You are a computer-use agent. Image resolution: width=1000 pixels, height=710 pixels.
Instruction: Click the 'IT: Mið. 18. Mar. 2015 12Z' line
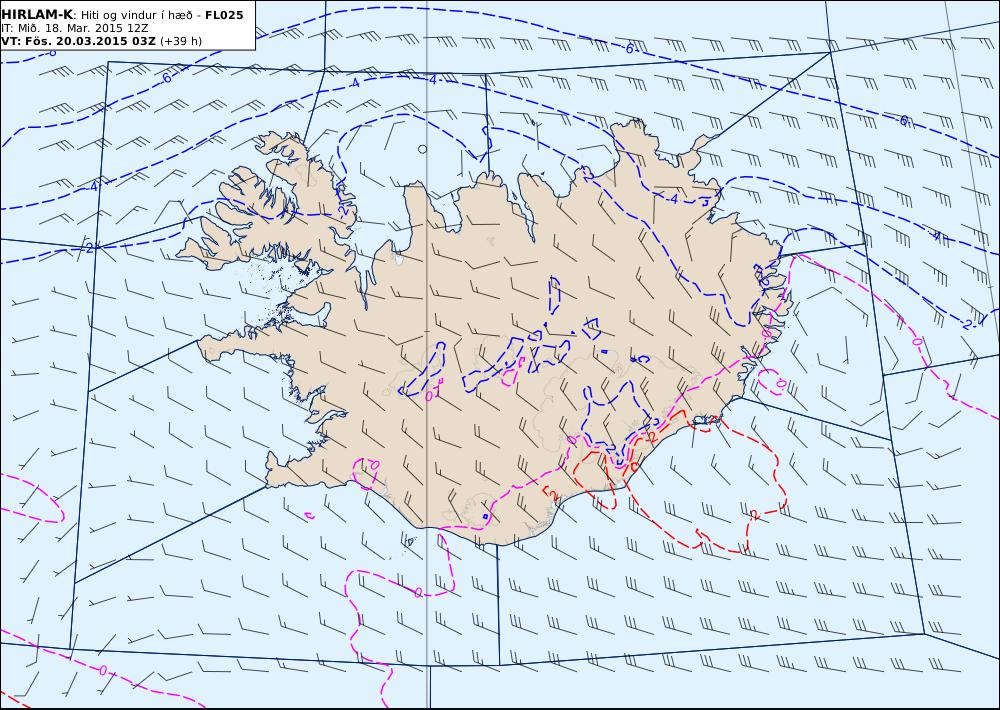point(75,28)
